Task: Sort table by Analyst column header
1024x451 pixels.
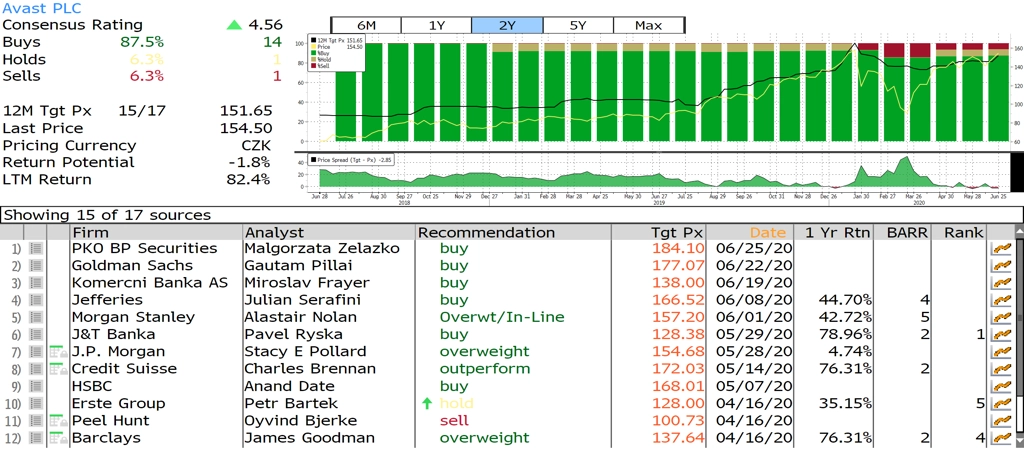Action: coord(329,232)
